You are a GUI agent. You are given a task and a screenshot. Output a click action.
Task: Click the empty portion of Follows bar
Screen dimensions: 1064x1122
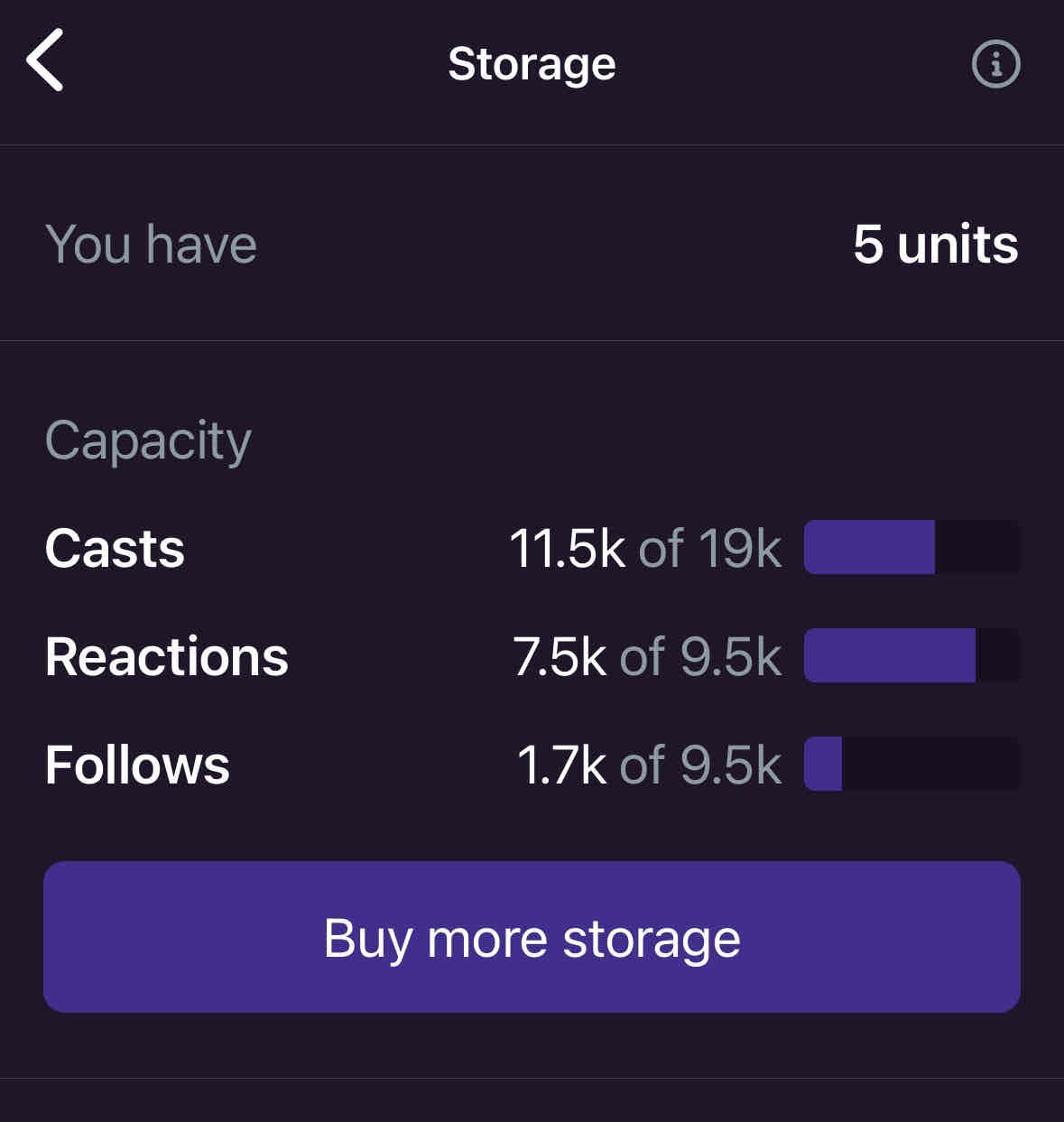(930, 764)
